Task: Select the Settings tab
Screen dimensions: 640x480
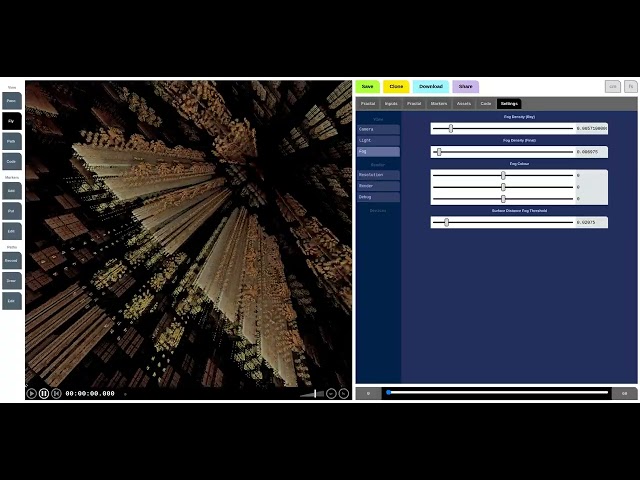Action: [x=509, y=104]
